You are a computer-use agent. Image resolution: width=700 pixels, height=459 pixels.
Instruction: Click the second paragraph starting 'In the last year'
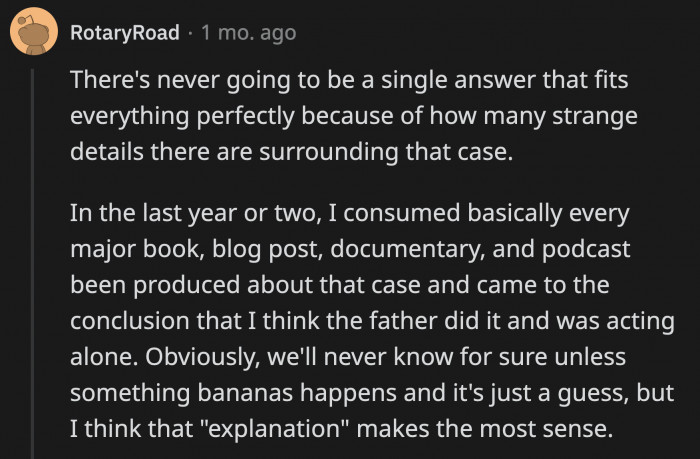(x=372, y=321)
